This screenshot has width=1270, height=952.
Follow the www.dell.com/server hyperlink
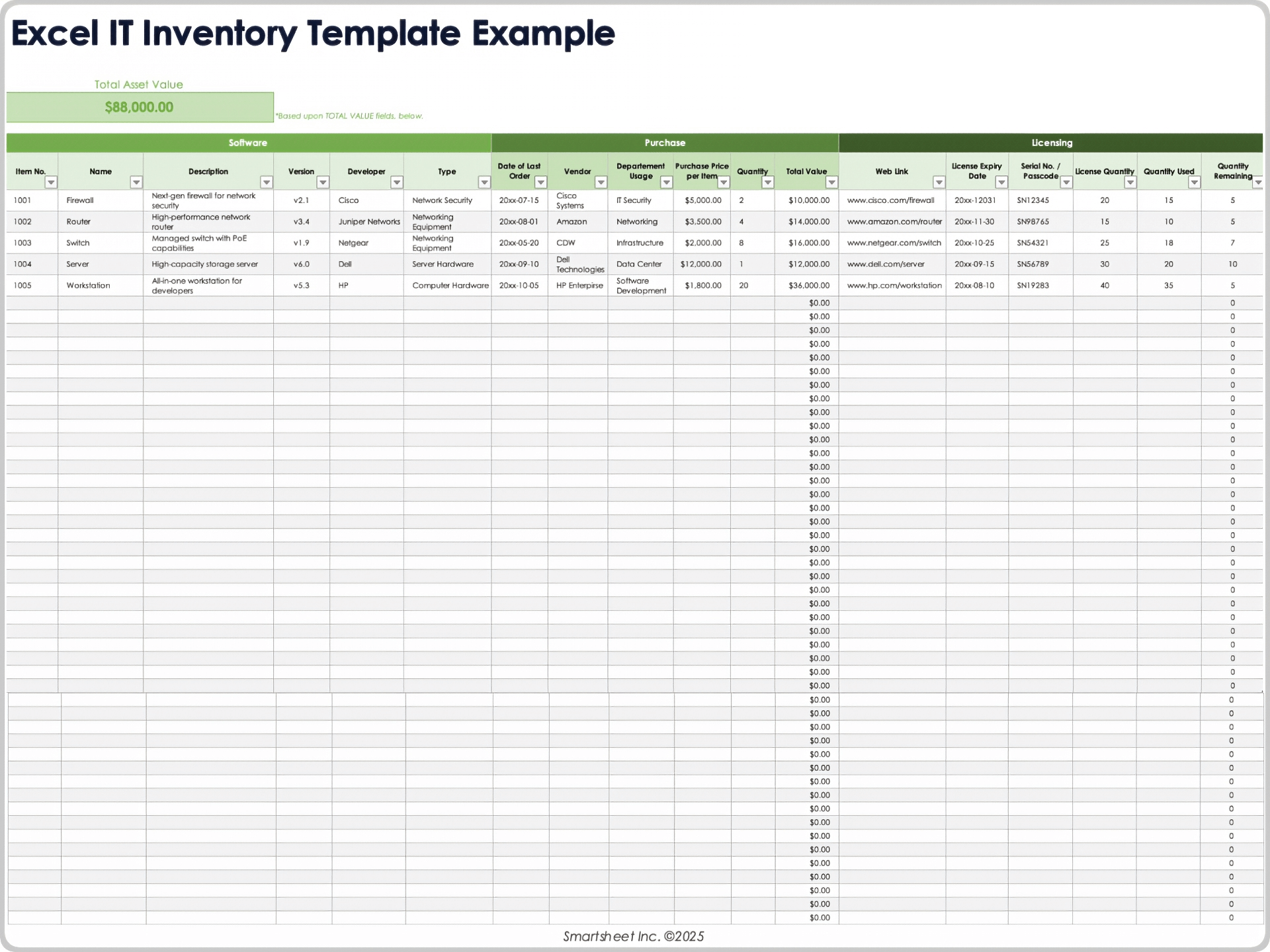(x=886, y=264)
